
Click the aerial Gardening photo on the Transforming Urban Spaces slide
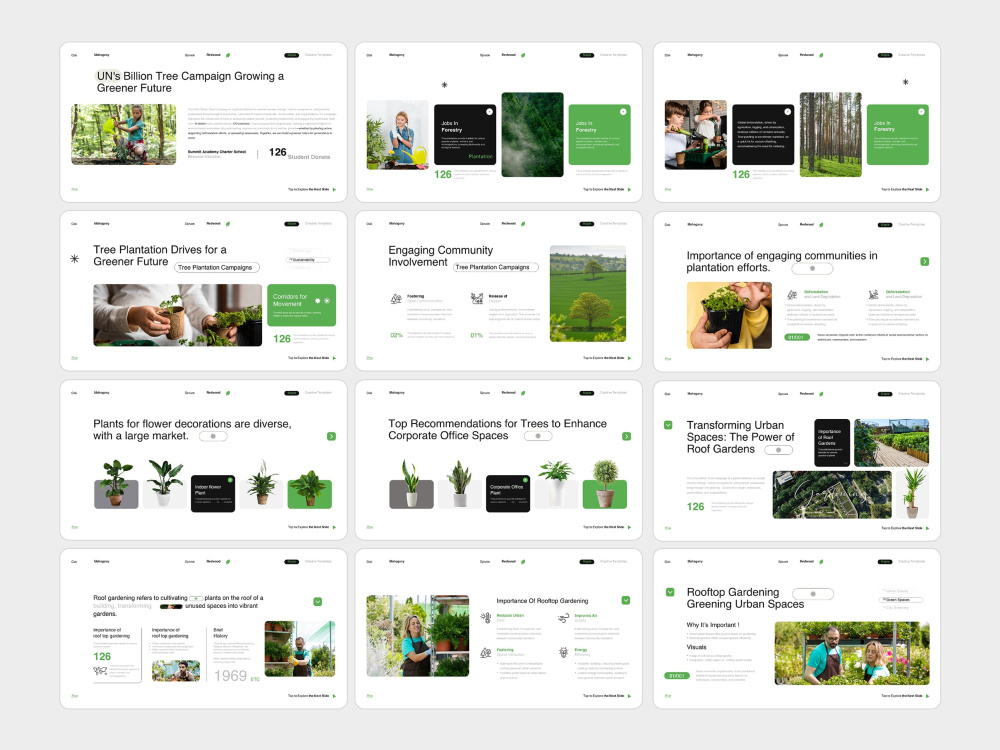pos(832,495)
